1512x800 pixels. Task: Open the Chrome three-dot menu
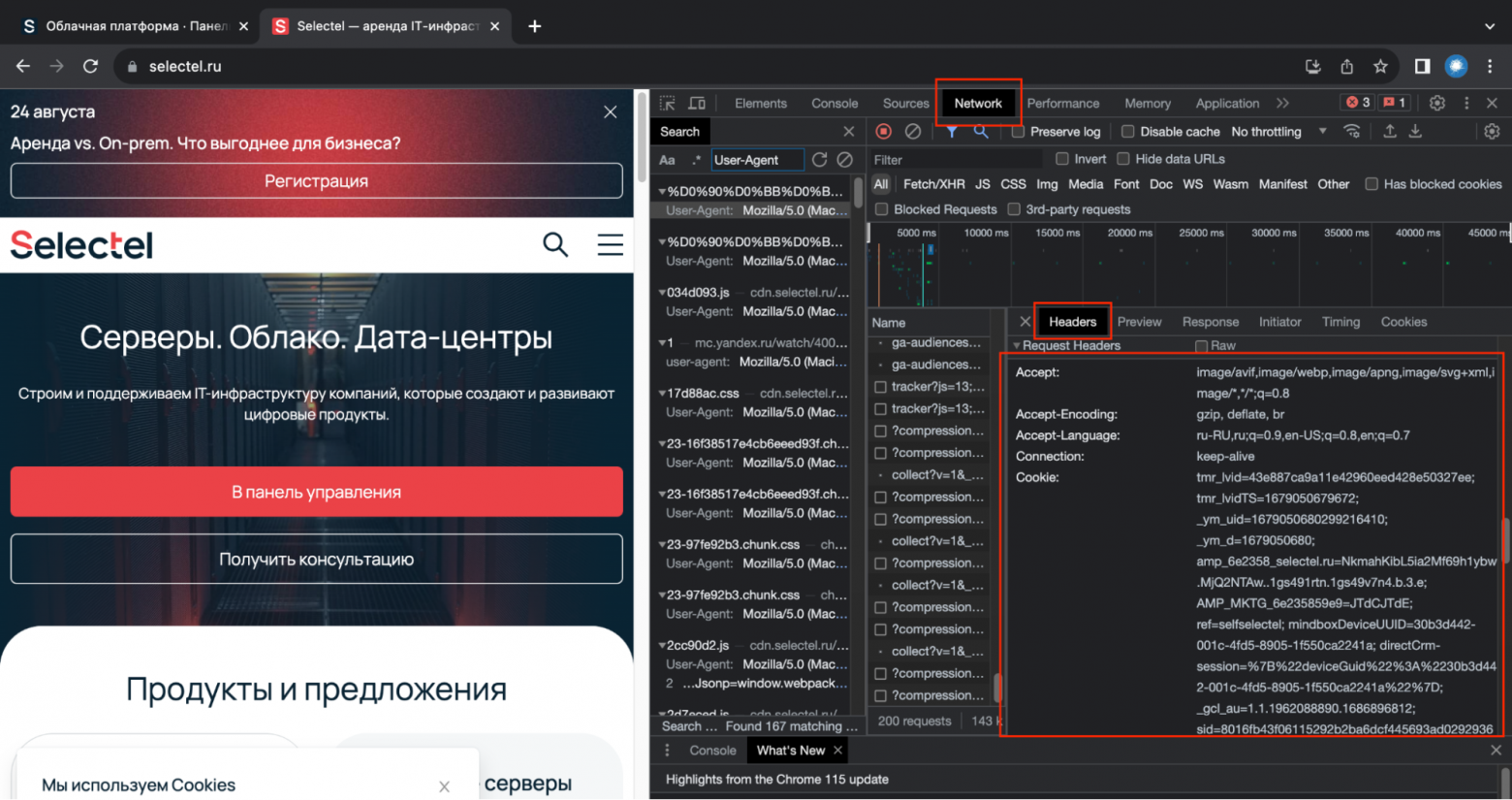1490,66
